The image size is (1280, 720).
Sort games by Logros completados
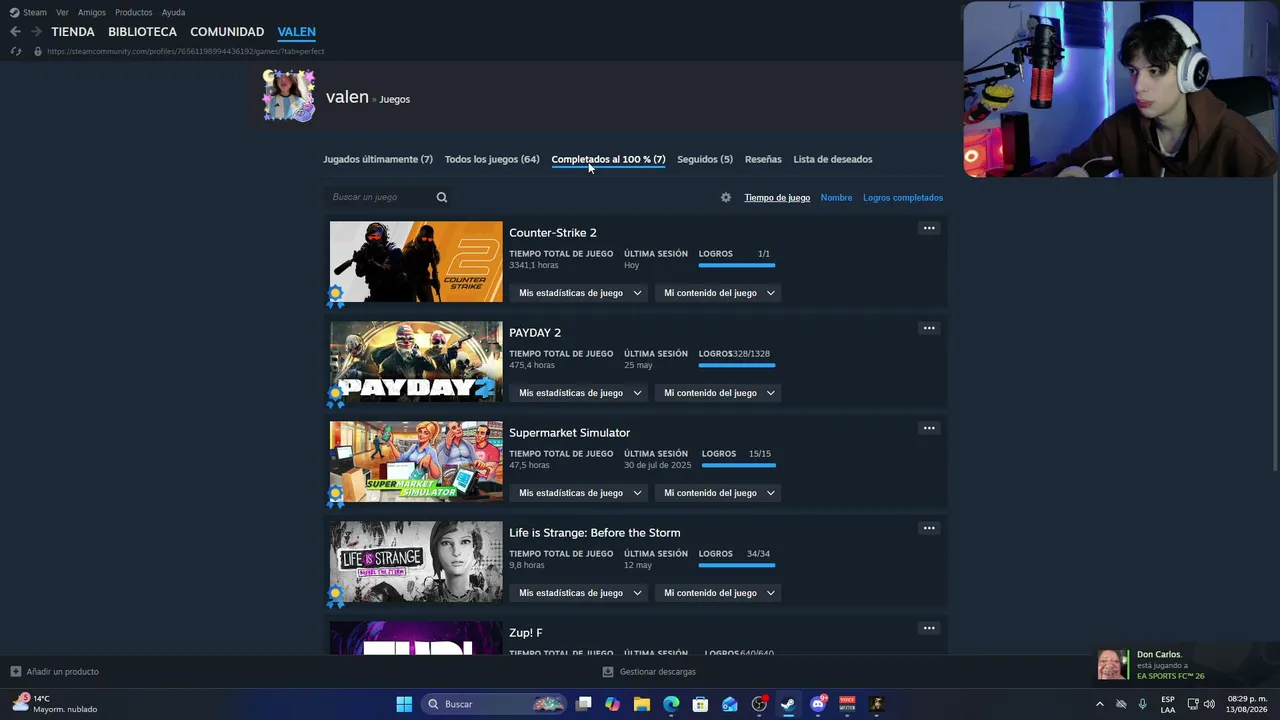point(903,198)
